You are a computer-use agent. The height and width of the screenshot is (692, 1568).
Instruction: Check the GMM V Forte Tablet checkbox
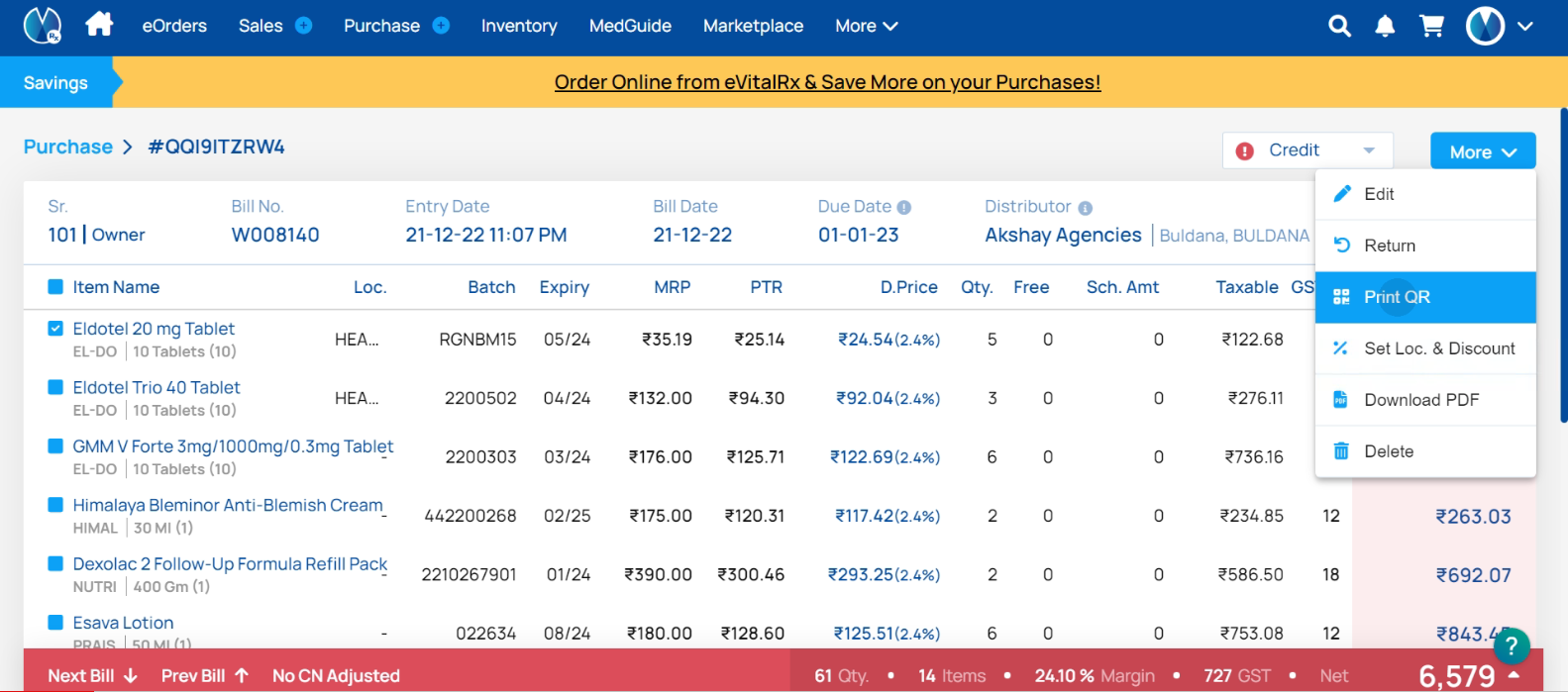click(55, 446)
